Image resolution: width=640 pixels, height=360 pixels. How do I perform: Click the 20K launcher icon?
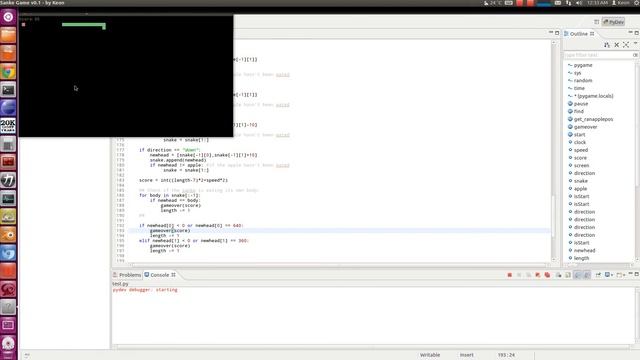[x=8, y=126]
